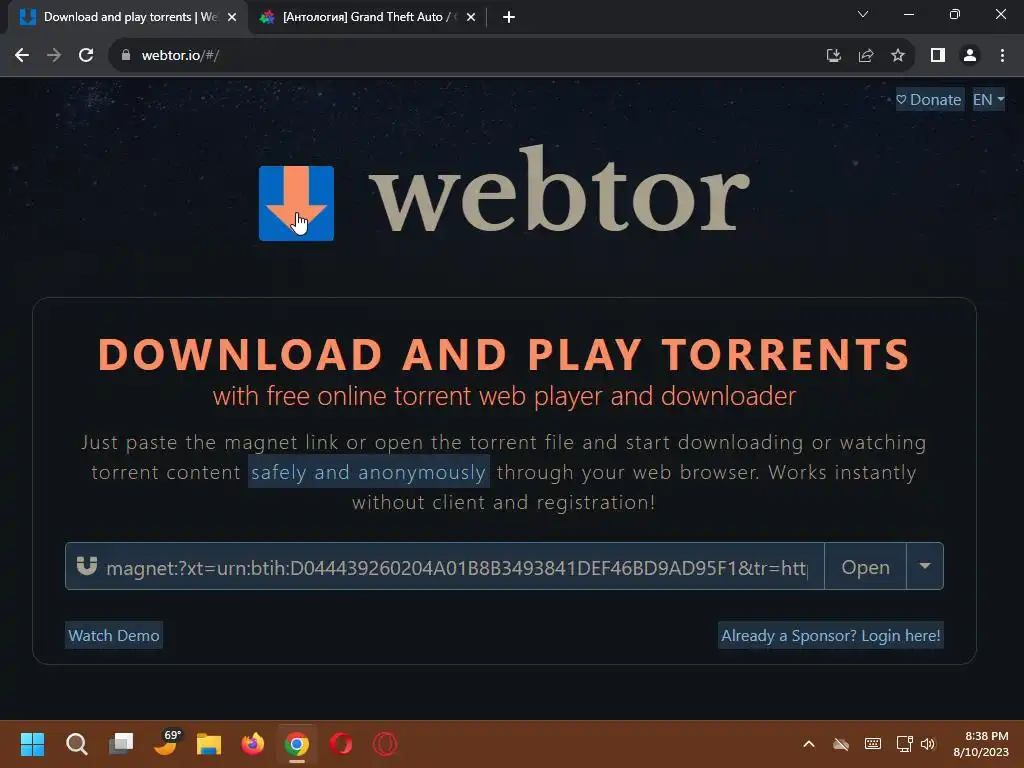Click the Donate button

pyautogui.click(x=929, y=99)
